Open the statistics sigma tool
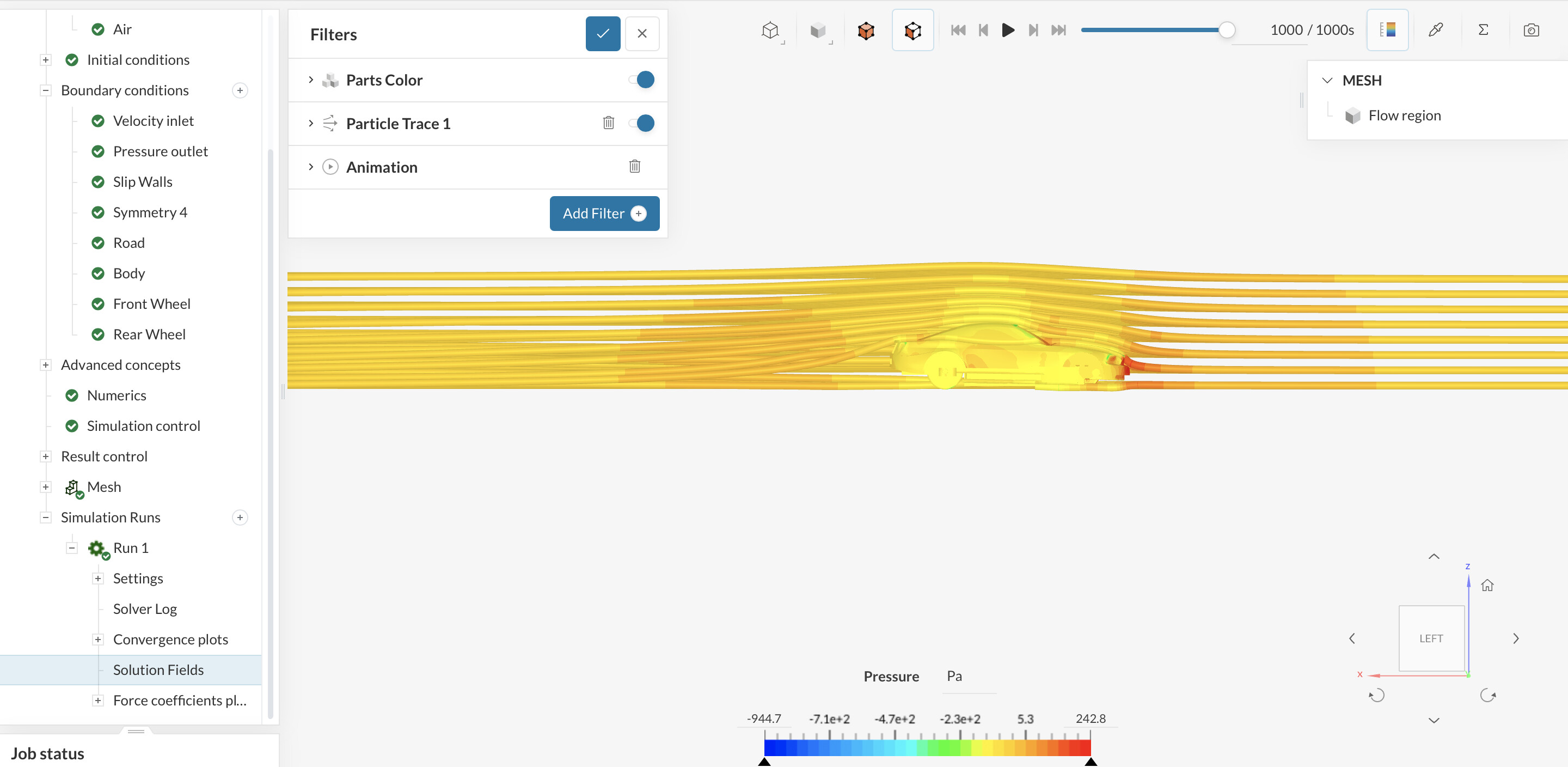 coord(1483,30)
